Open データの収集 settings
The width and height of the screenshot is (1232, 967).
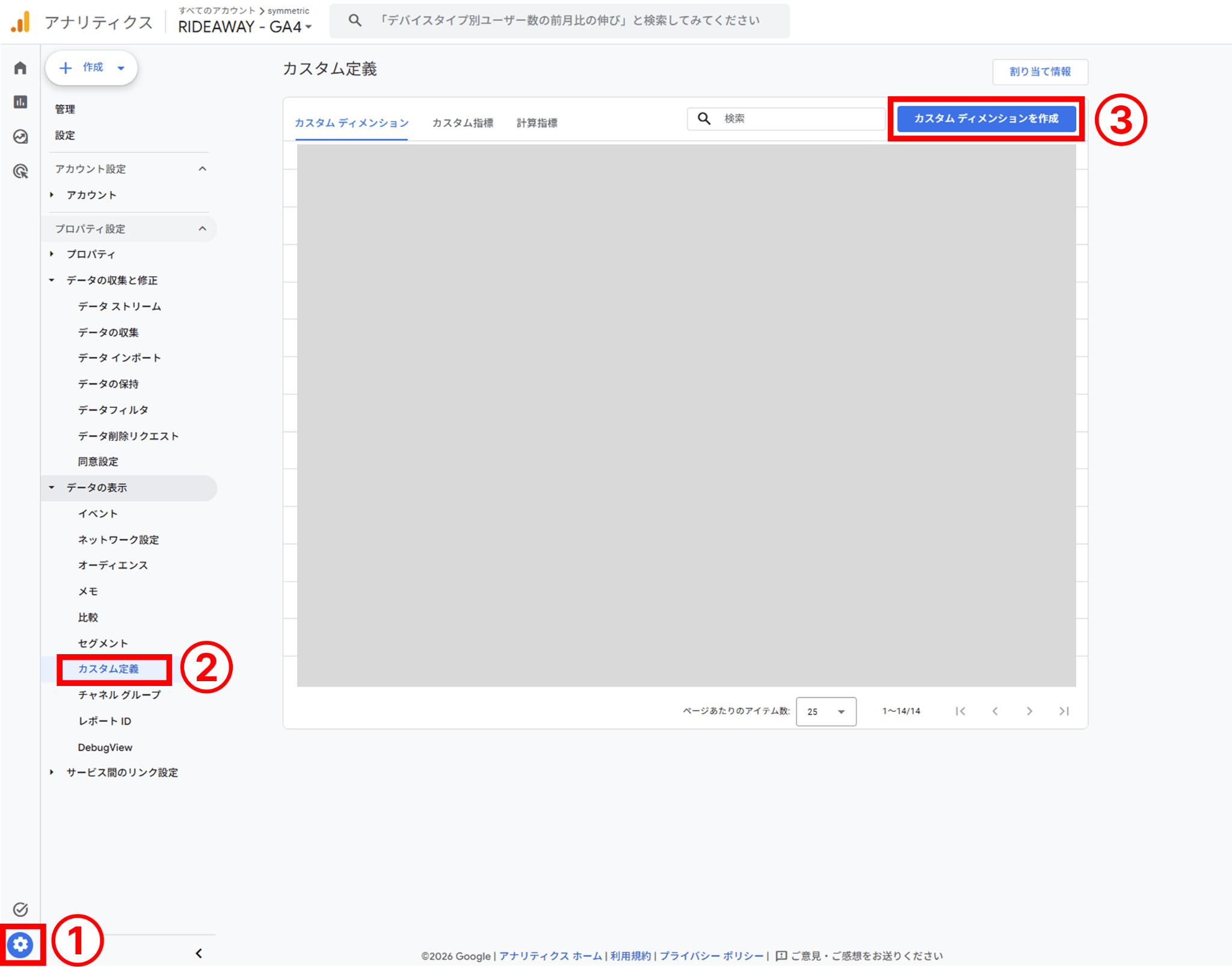click(108, 332)
